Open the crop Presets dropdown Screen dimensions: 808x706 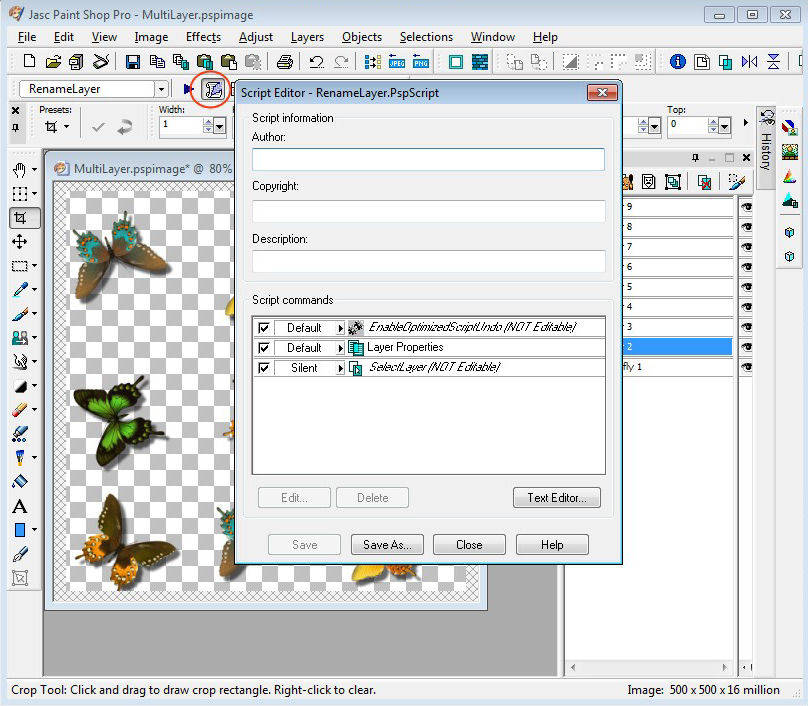[x=66, y=127]
